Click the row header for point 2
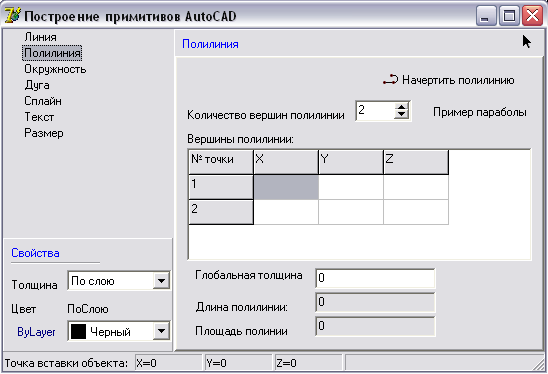Image resolution: width=548 pixels, height=374 pixels. pyautogui.click(x=221, y=212)
